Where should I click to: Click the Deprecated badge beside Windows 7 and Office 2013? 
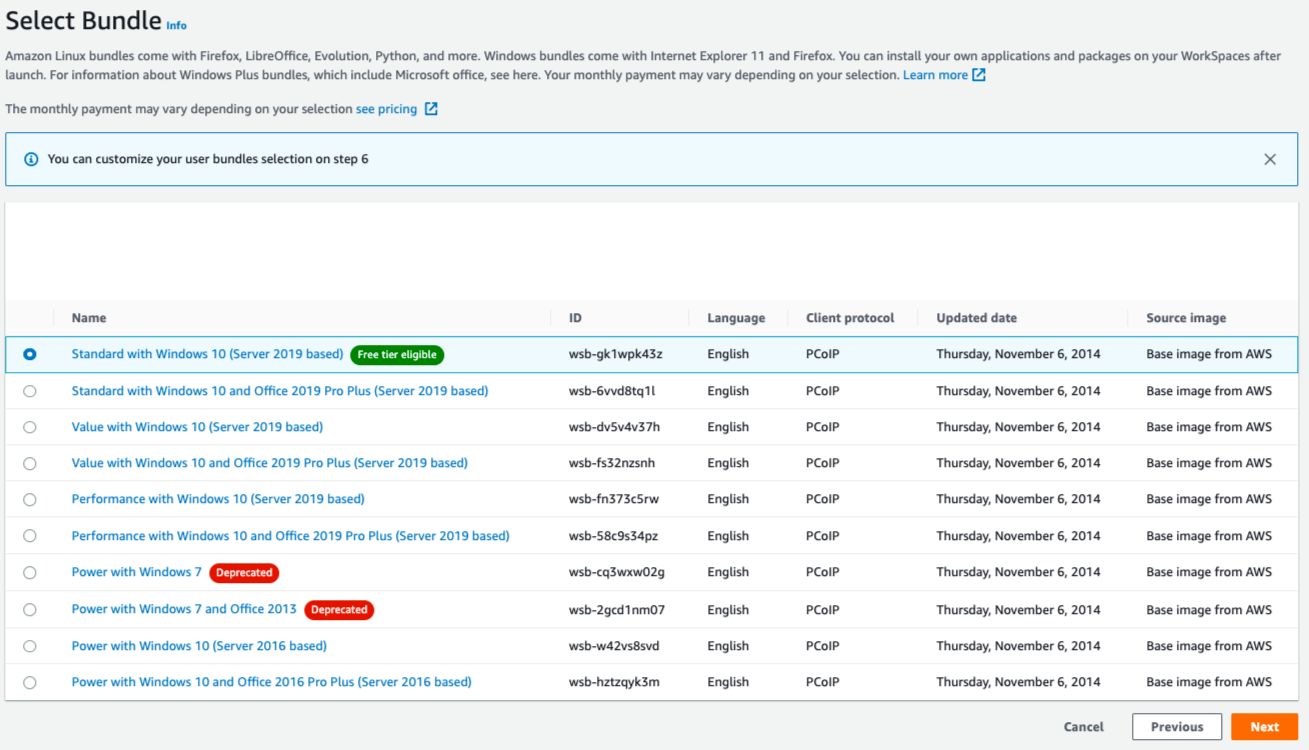tap(339, 610)
